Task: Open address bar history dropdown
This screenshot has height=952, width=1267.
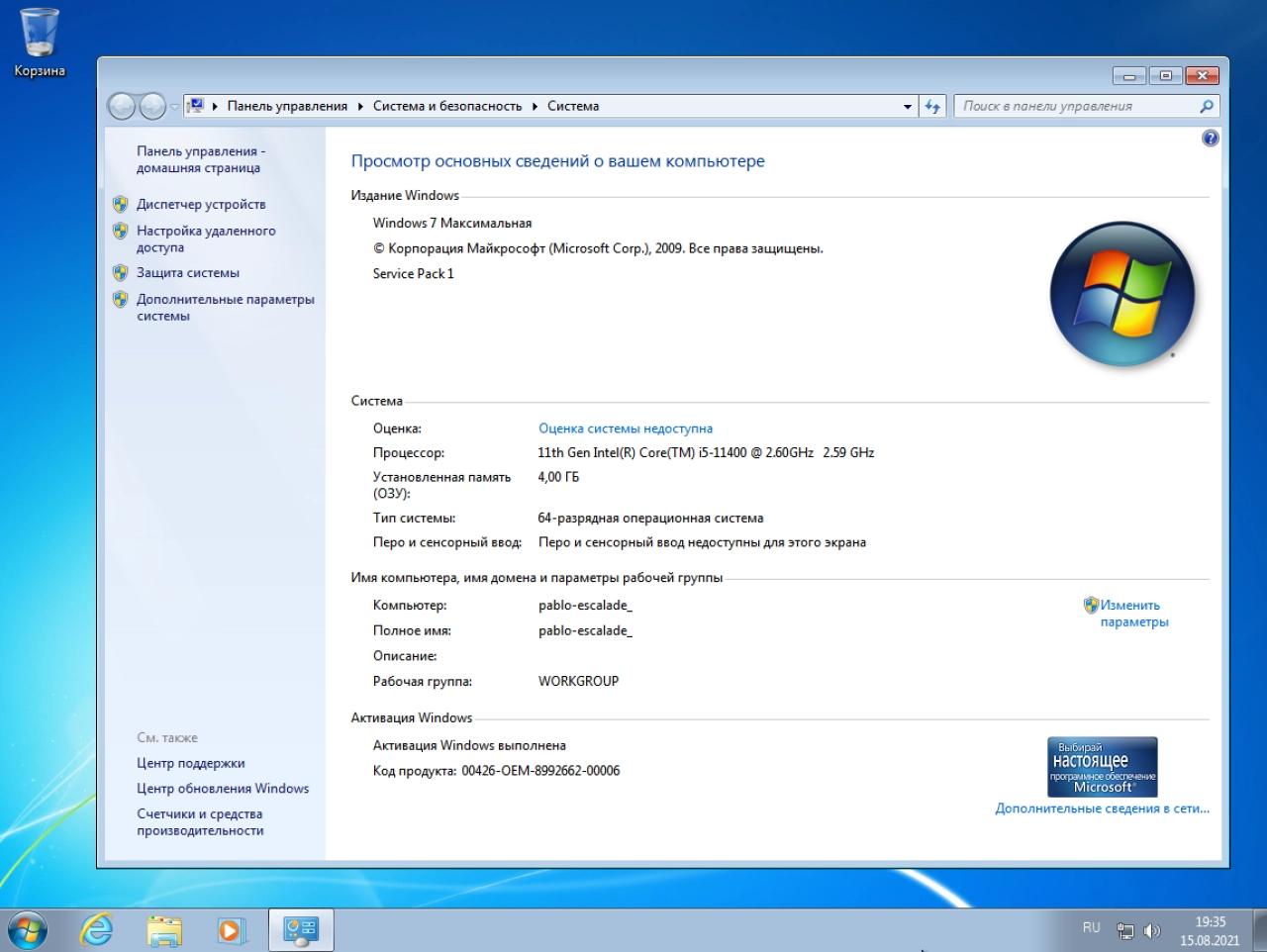Action: (908, 107)
